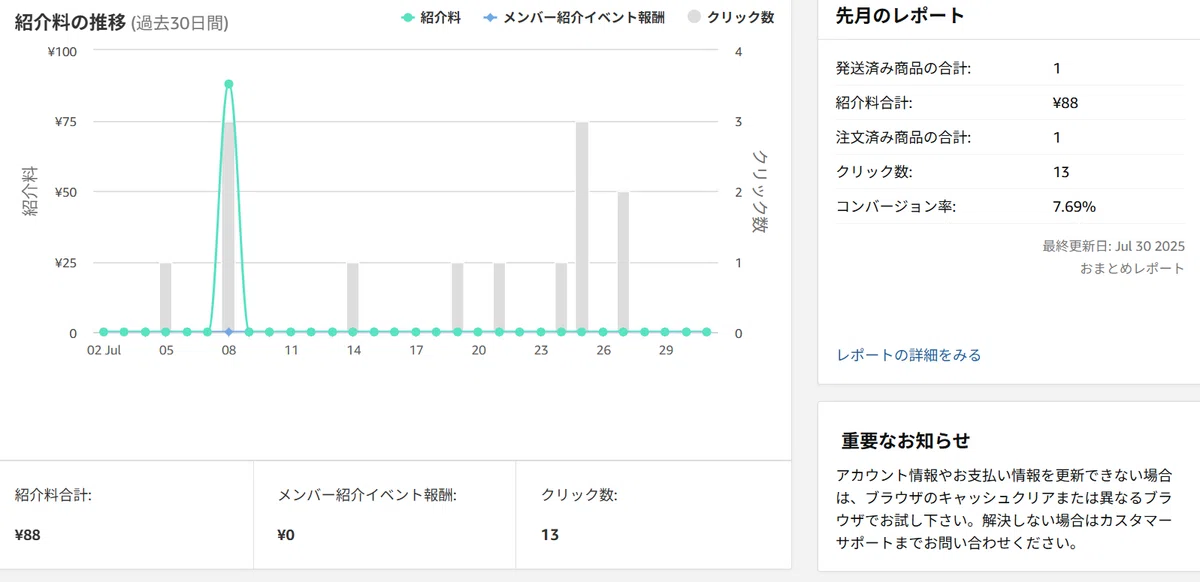Click the tall gray click bar at Jul 25
Screen dimensions: 1200x582
pos(582,227)
